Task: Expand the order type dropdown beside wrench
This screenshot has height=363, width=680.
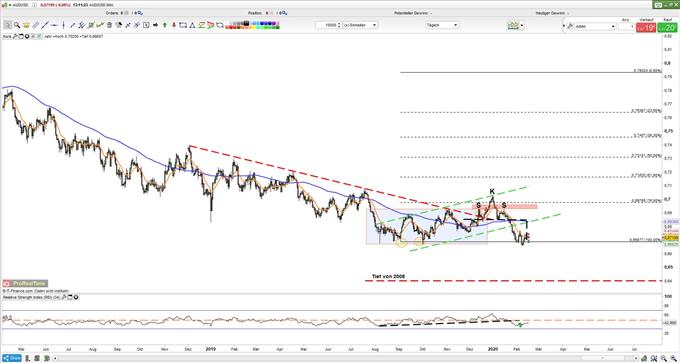Action: [x=595, y=26]
